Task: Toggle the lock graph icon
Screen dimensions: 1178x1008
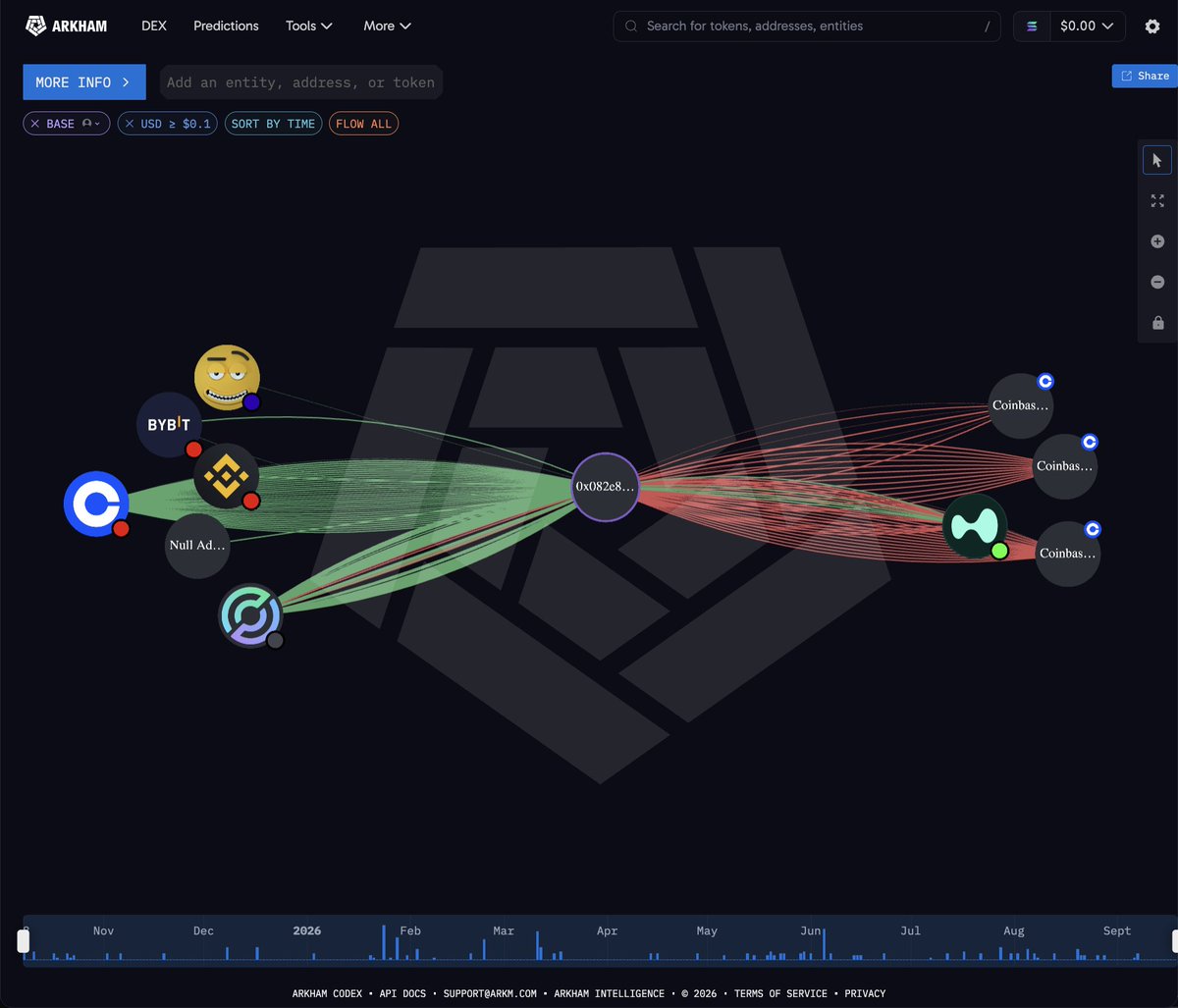Action: tap(1157, 323)
